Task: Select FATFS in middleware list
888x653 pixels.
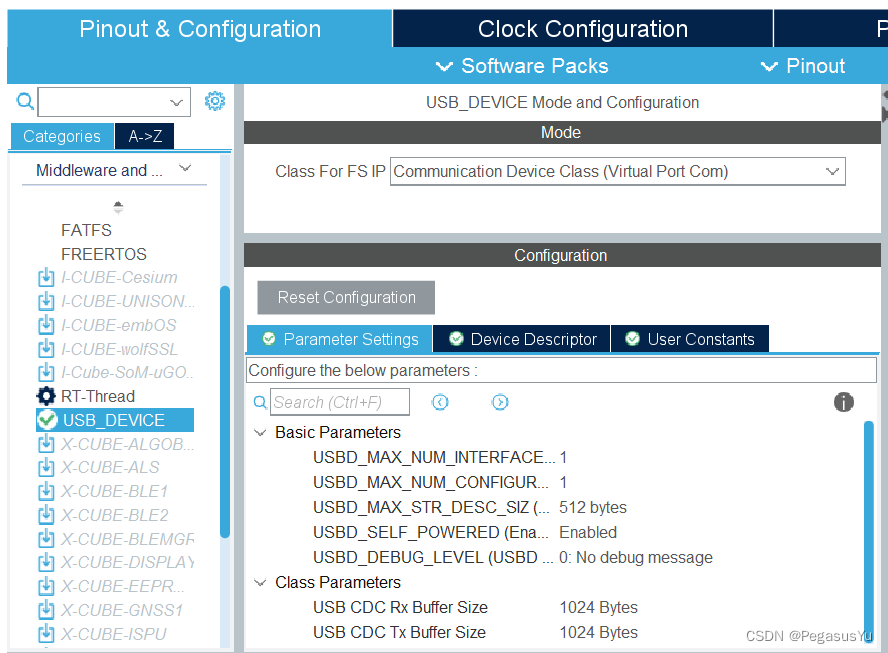Action: coord(86,231)
